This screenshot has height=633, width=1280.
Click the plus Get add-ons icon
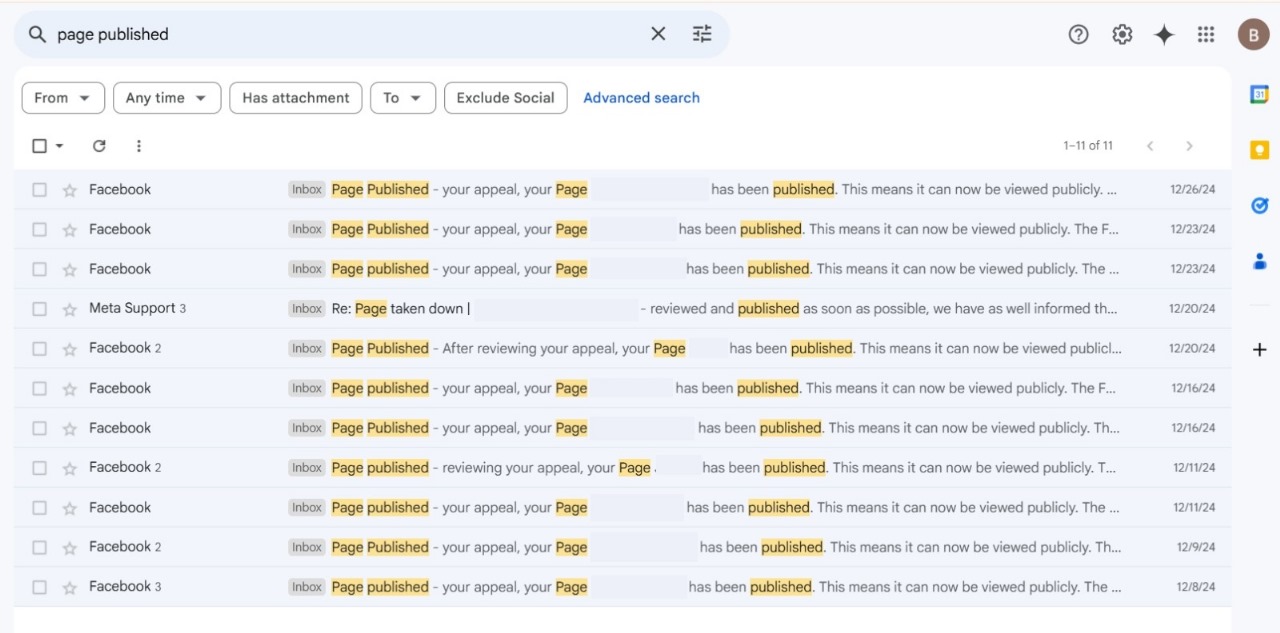tap(1260, 350)
